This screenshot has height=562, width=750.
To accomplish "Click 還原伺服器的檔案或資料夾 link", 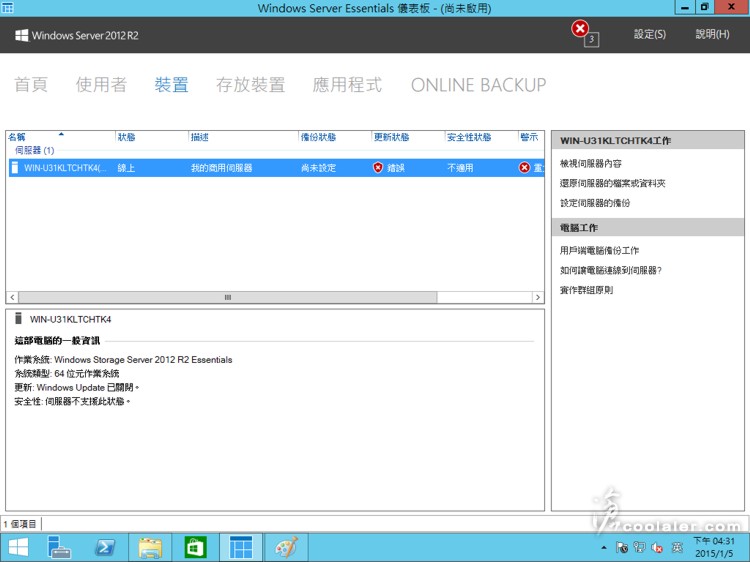I will (x=612, y=183).
